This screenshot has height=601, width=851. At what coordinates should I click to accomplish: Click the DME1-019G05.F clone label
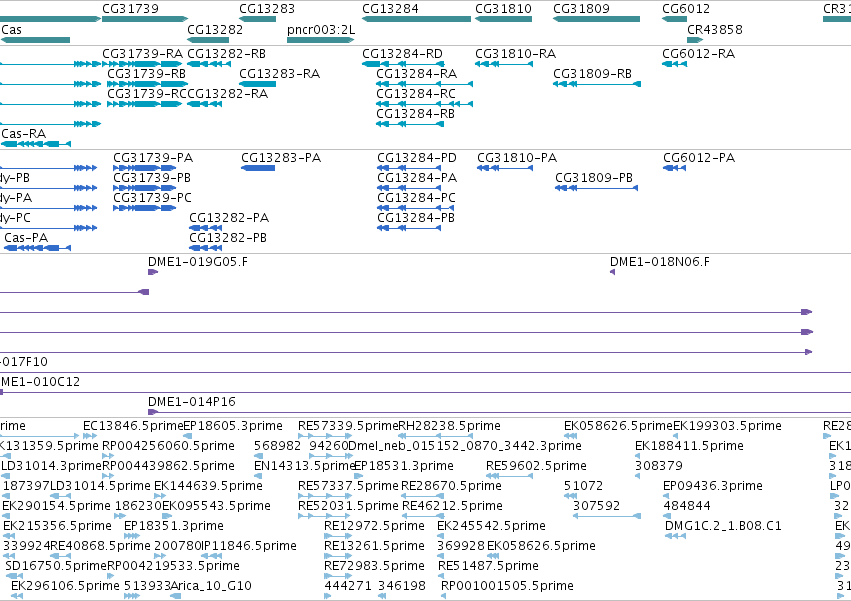pyautogui.click(x=198, y=262)
